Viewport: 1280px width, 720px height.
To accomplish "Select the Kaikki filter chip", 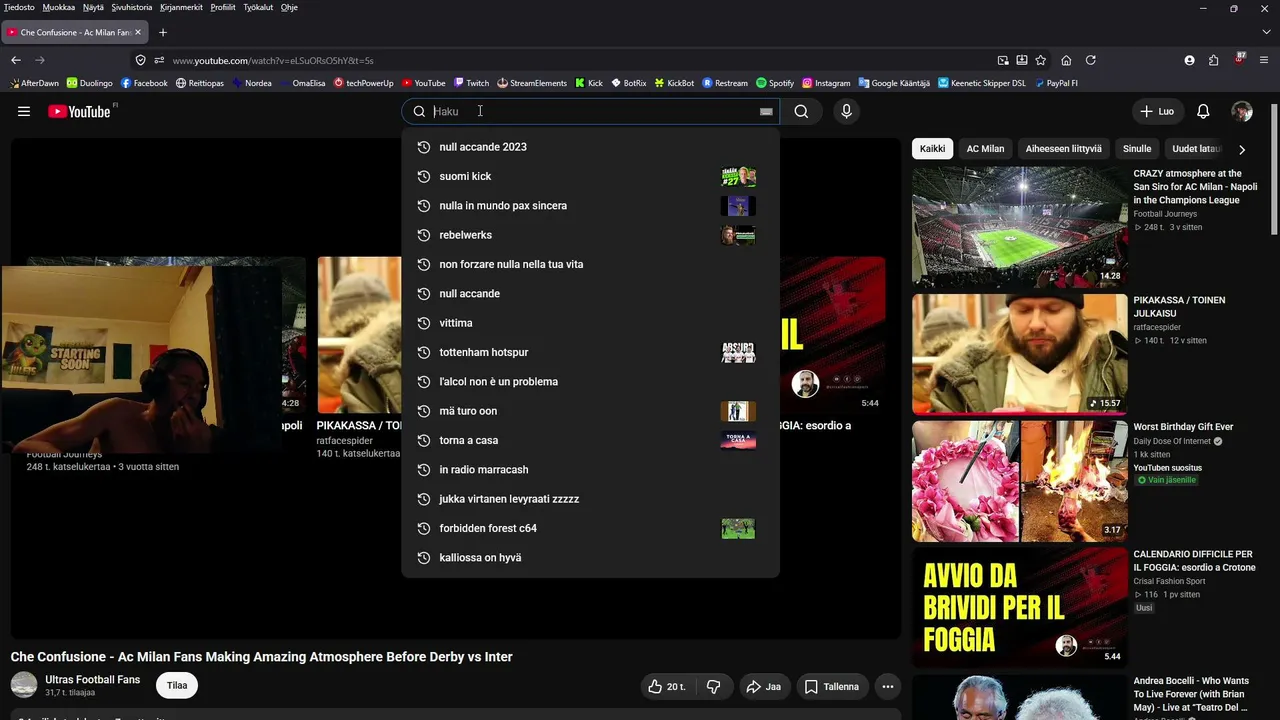I will 933,149.
